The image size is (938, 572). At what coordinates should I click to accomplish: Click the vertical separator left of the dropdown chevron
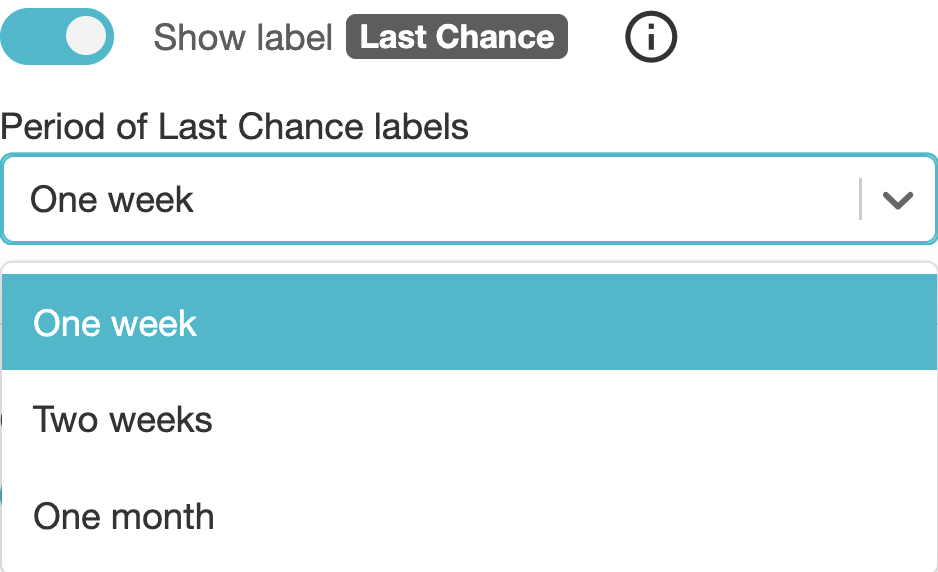(x=860, y=200)
